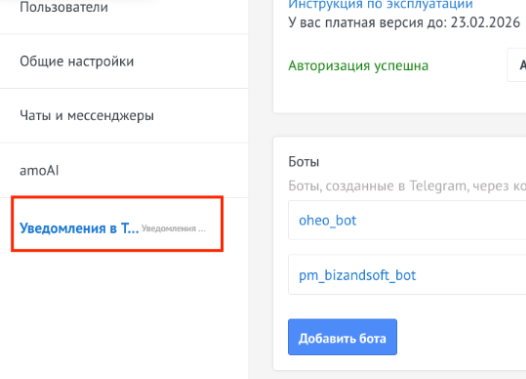Open the Пользователи settings section
The width and height of the screenshot is (526, 379).
point(64,7)
